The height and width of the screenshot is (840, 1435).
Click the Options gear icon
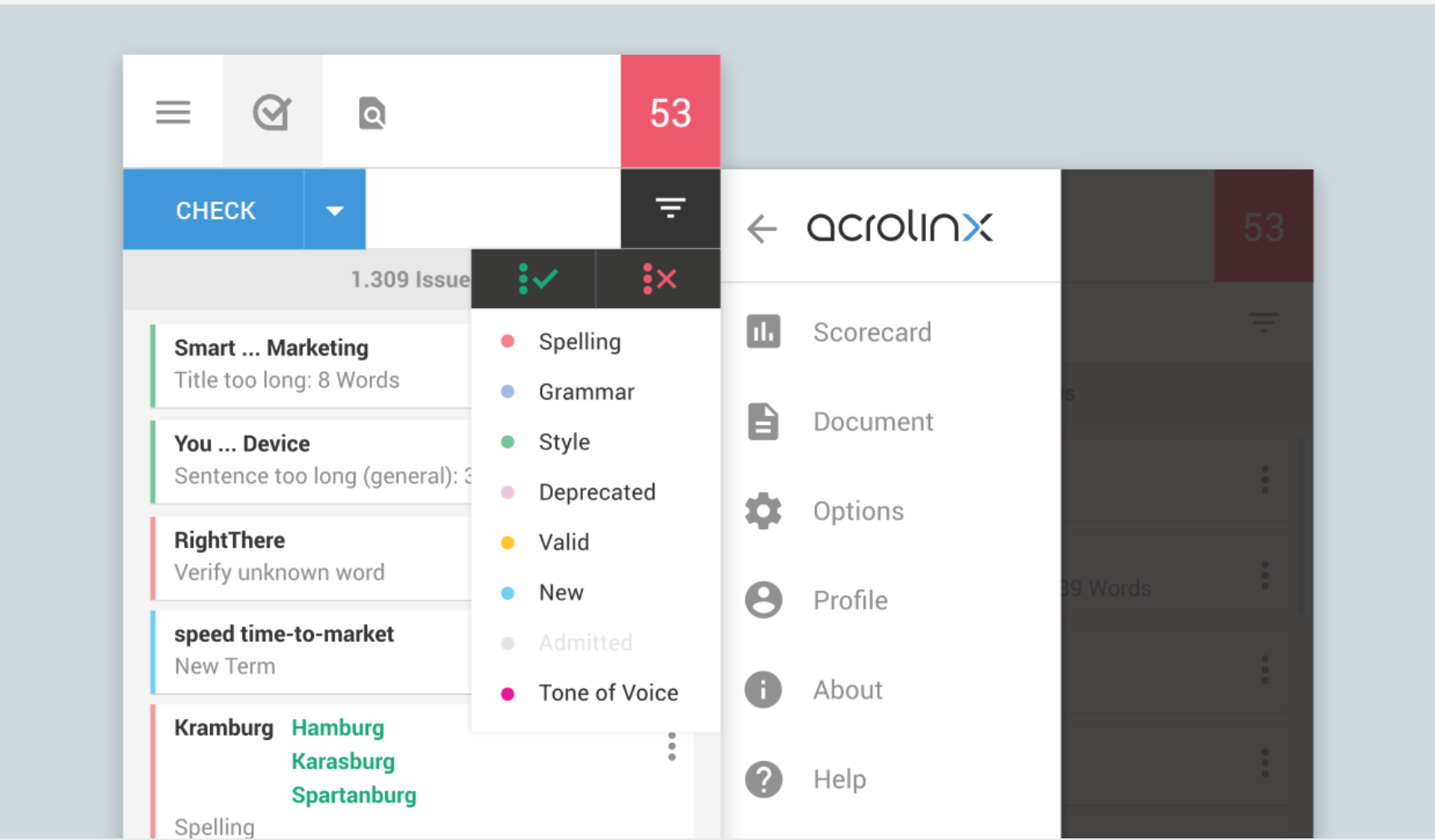tap(763, 510)
